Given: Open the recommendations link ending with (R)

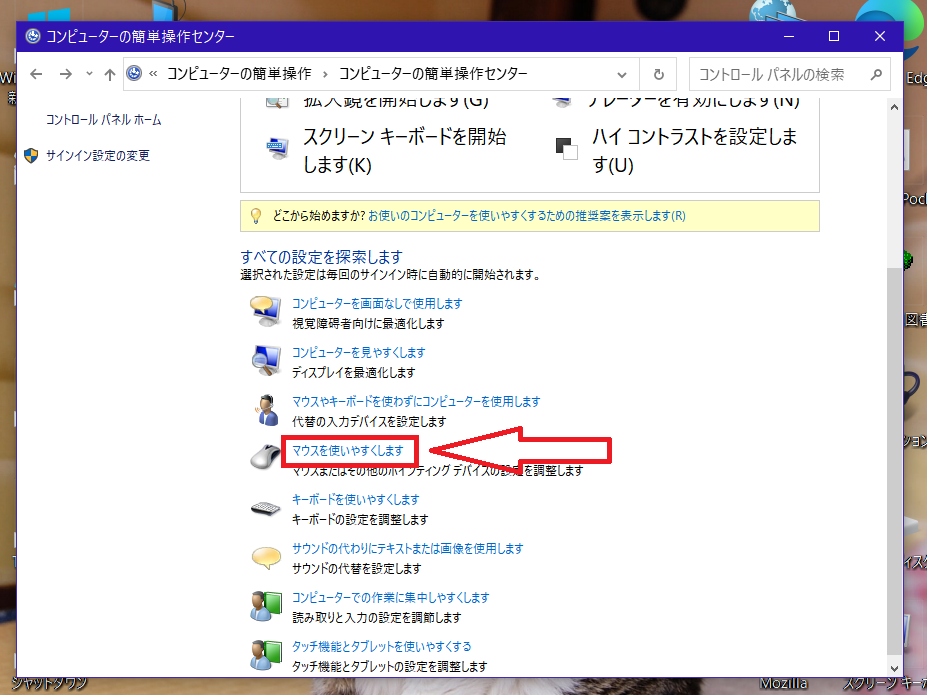Looking at the screenshot, I should point(527,216).
